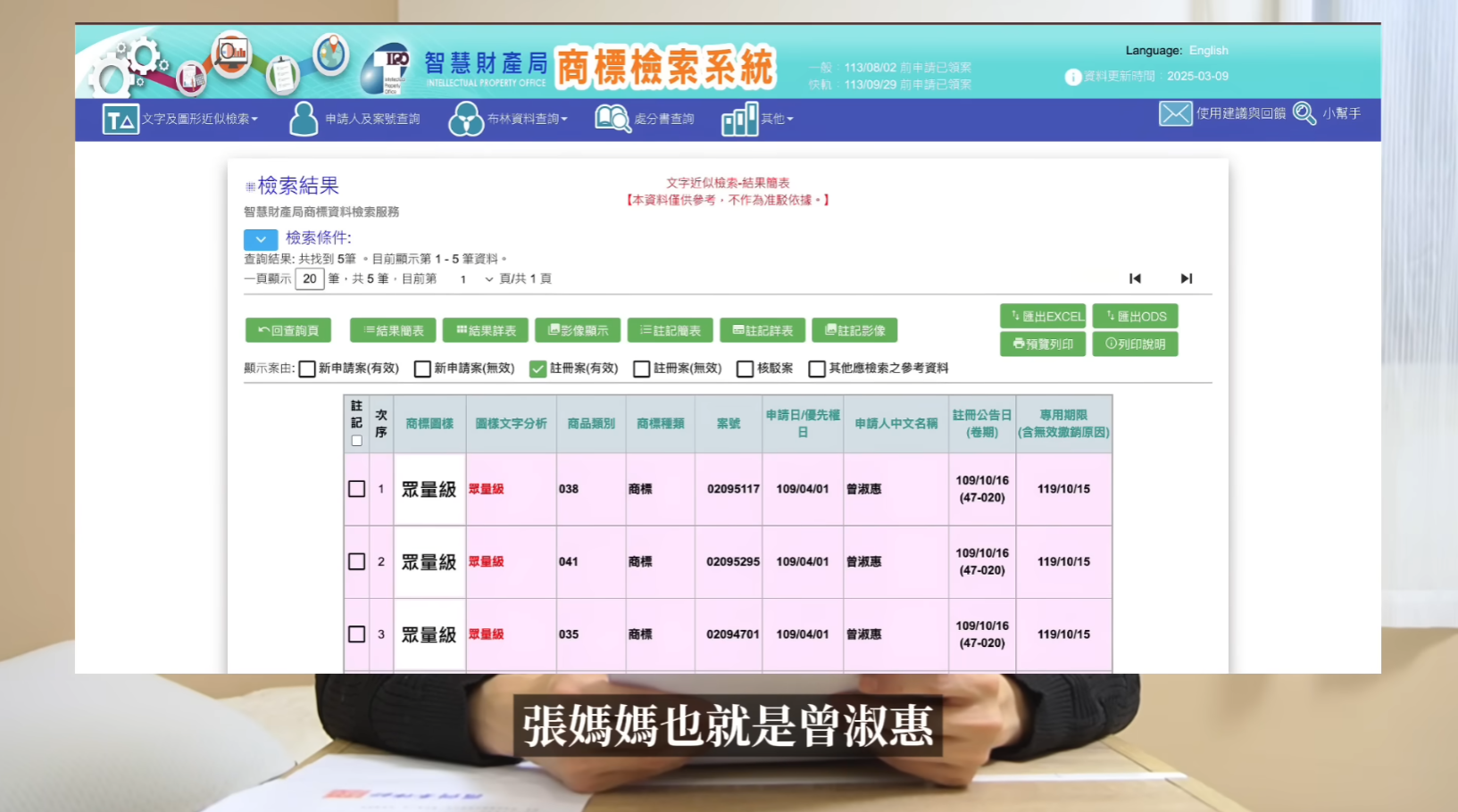Open the 處分書查詢 book magnifier icon
Image resolution: width=1458 pixels, height=812 pixels.
click(x=612, y=119)
